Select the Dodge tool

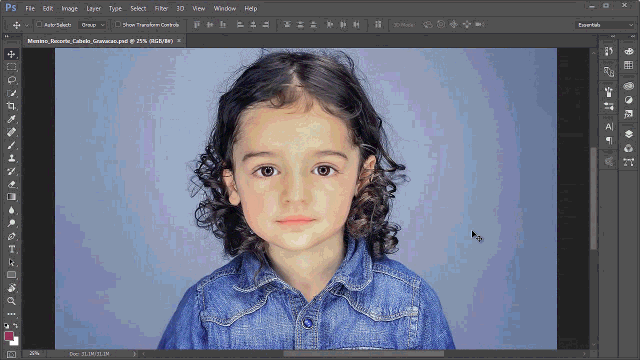[11, 223]
